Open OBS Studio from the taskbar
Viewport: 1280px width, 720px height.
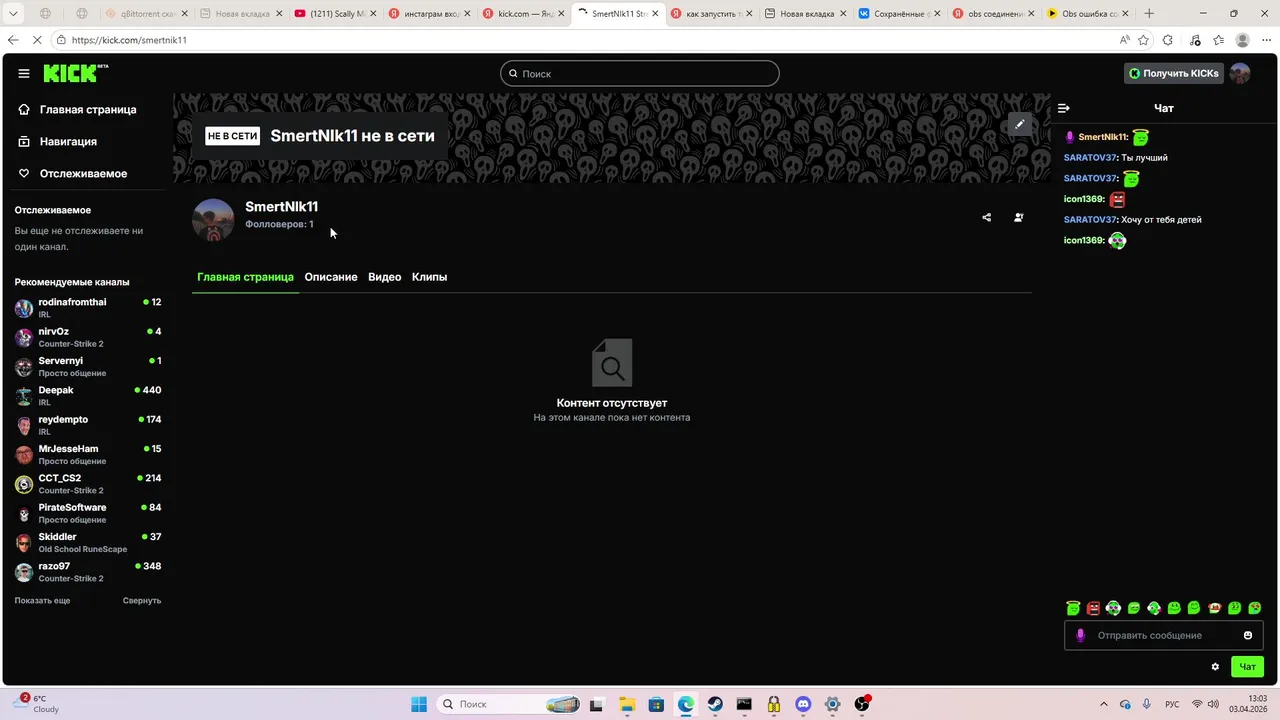coord(862,704)
